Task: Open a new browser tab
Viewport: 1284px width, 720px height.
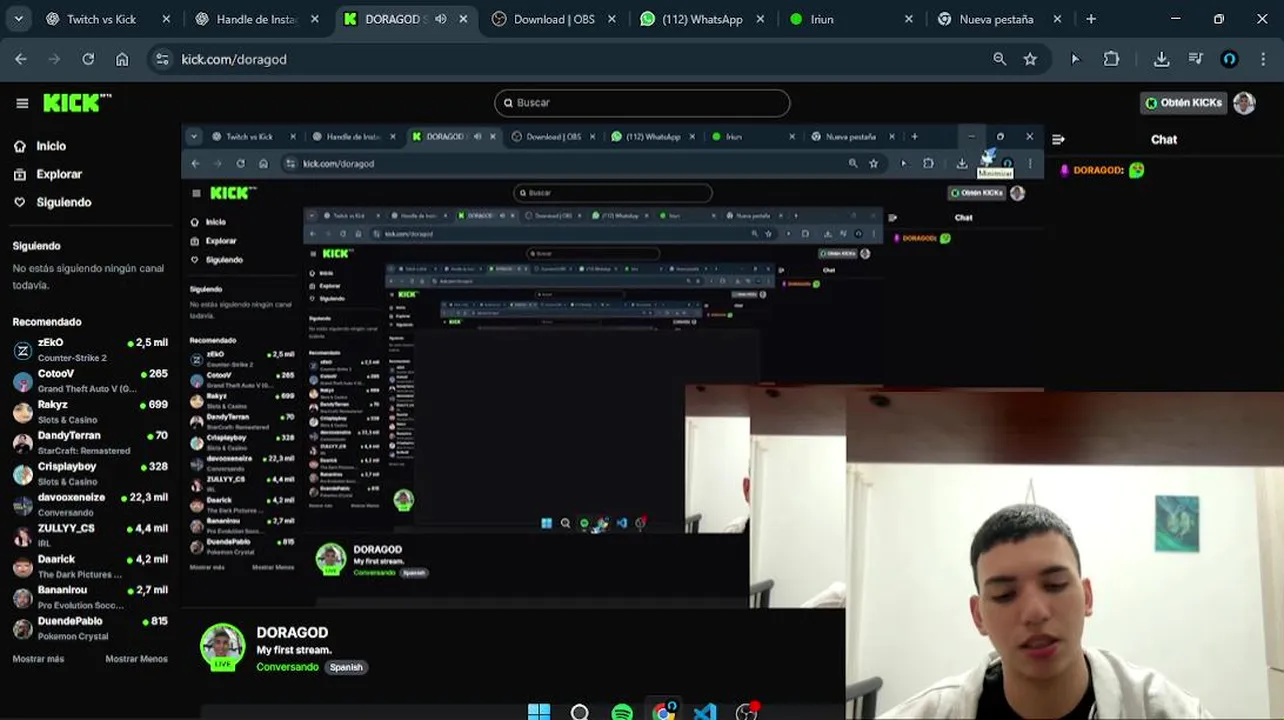Action: click(1091, 19)
